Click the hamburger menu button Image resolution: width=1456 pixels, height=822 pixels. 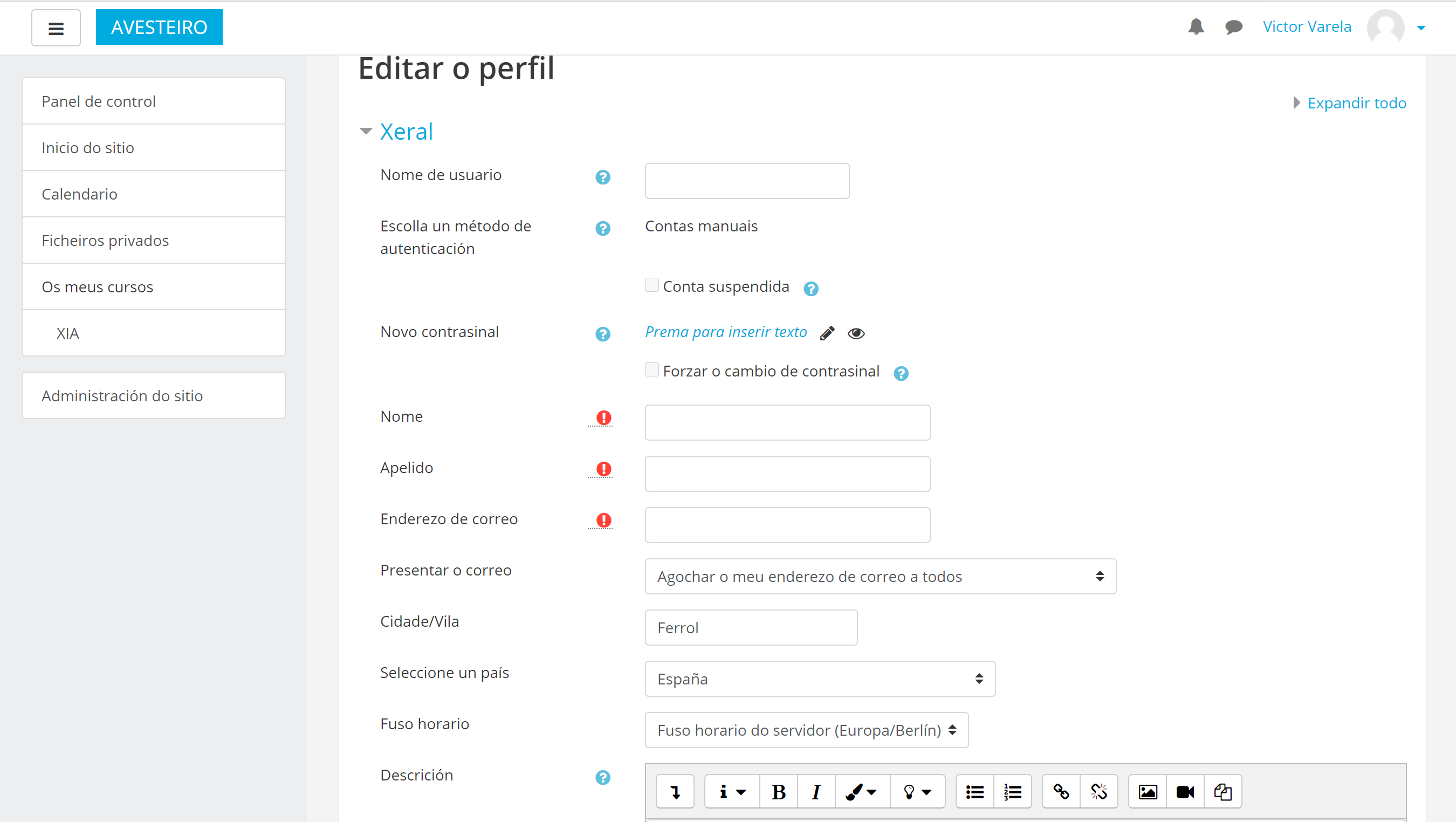[x=56, y=28]
